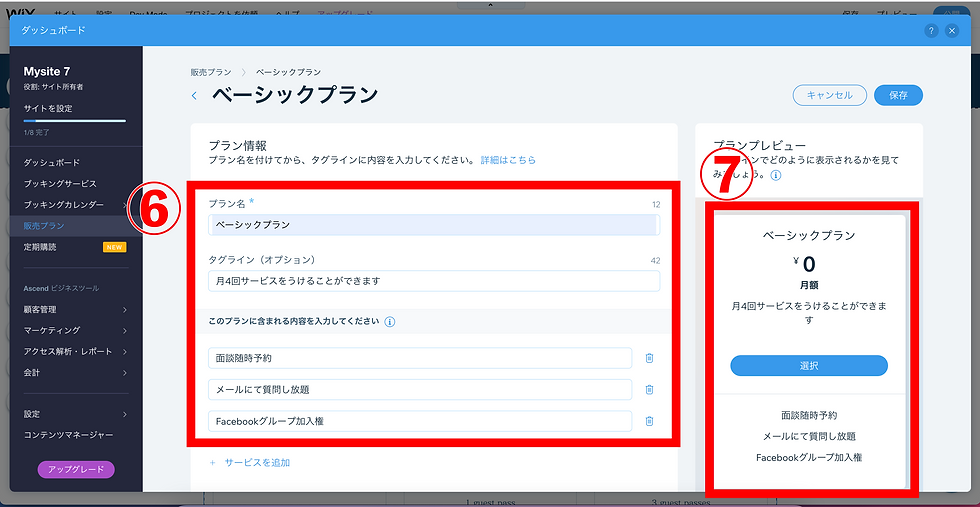Click the キャンセル button
This screenshot has width=980, height=507.
pyautogui.click(x=829, y=96)
